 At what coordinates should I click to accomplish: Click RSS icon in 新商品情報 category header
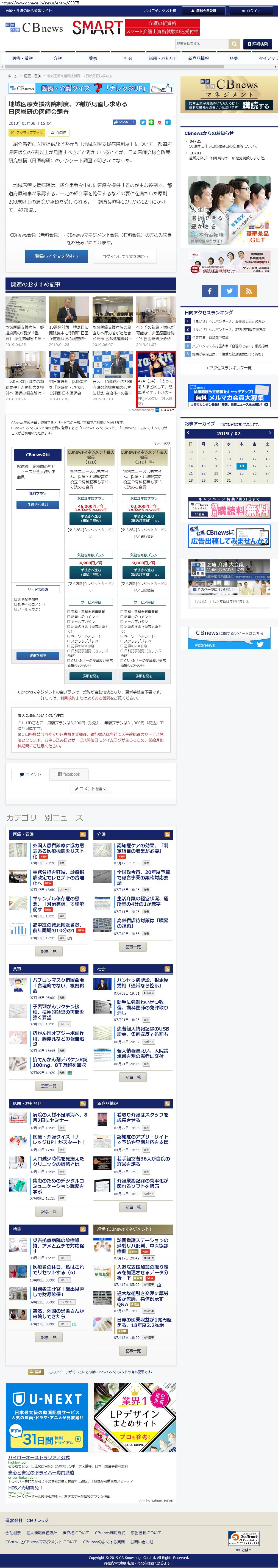(x=167, y=1104)
